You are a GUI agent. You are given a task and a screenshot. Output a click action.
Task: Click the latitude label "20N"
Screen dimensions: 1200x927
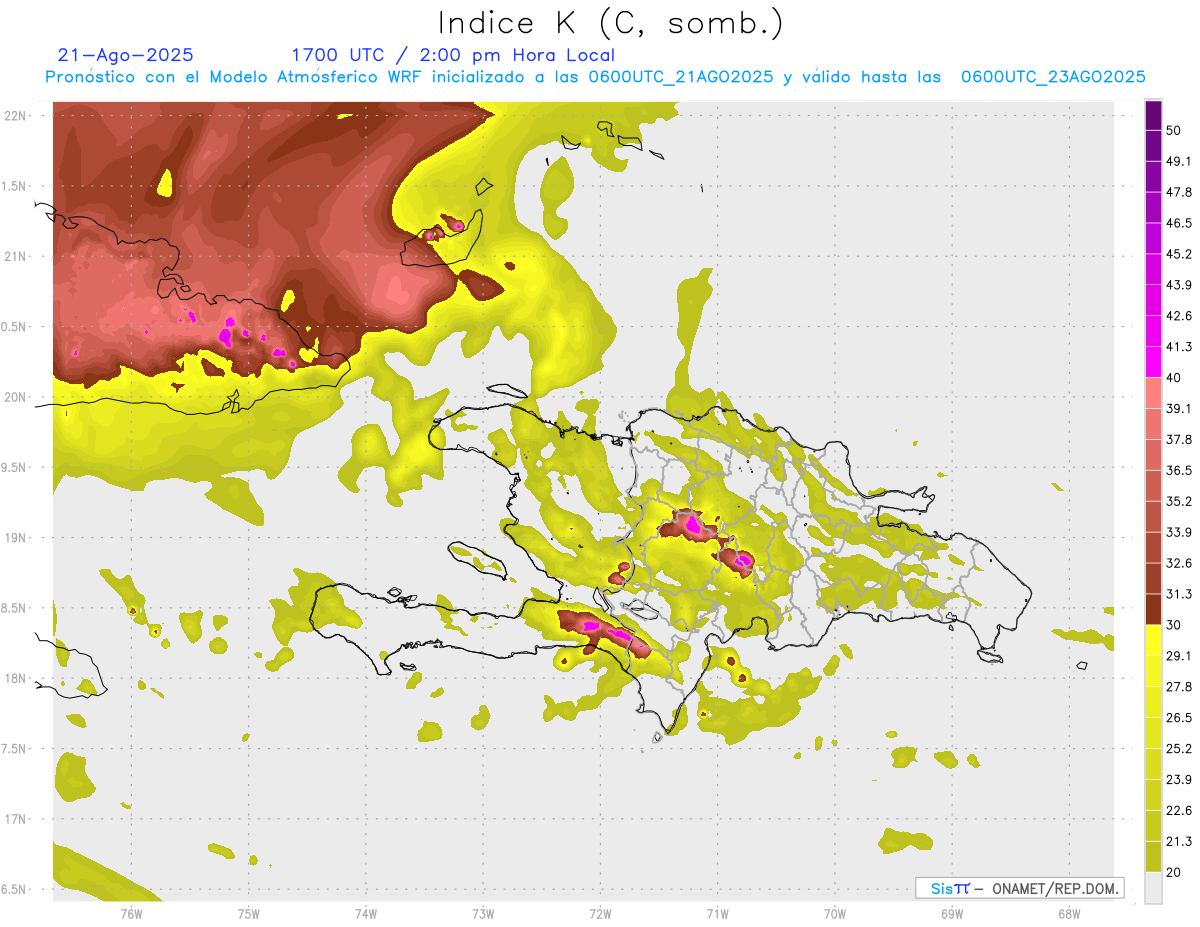pos(16,397)
